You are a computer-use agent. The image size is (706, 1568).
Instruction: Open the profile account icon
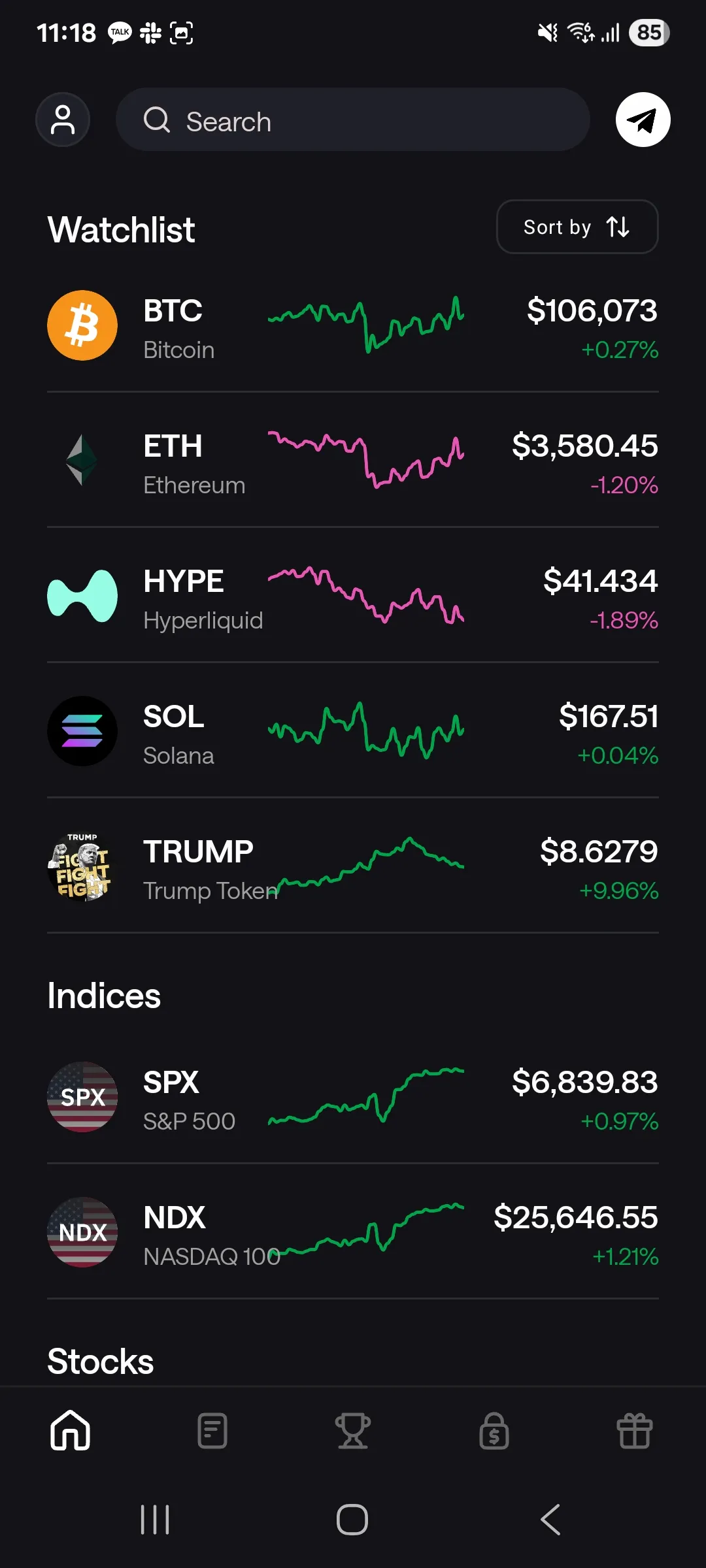[x=63, y=120]
